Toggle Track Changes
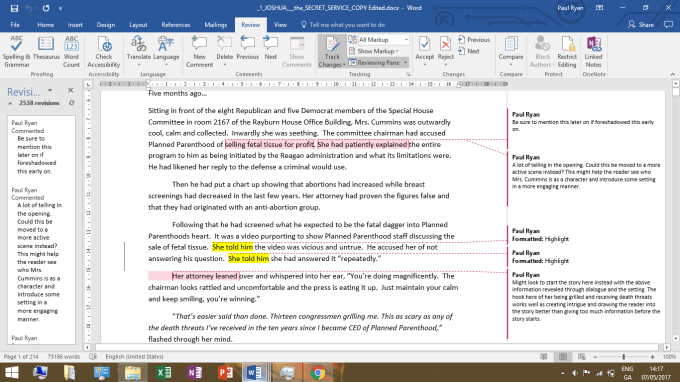This screenshot has width=680, height=382. pyautogui.click(x=332, y=52)
